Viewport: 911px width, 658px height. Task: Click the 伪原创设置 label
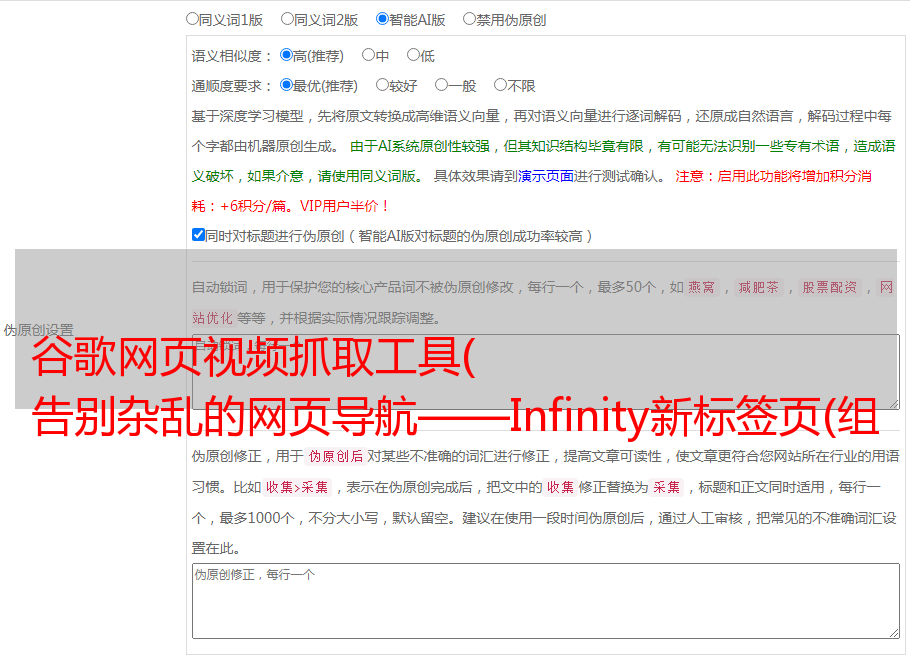tap(38, 330)
